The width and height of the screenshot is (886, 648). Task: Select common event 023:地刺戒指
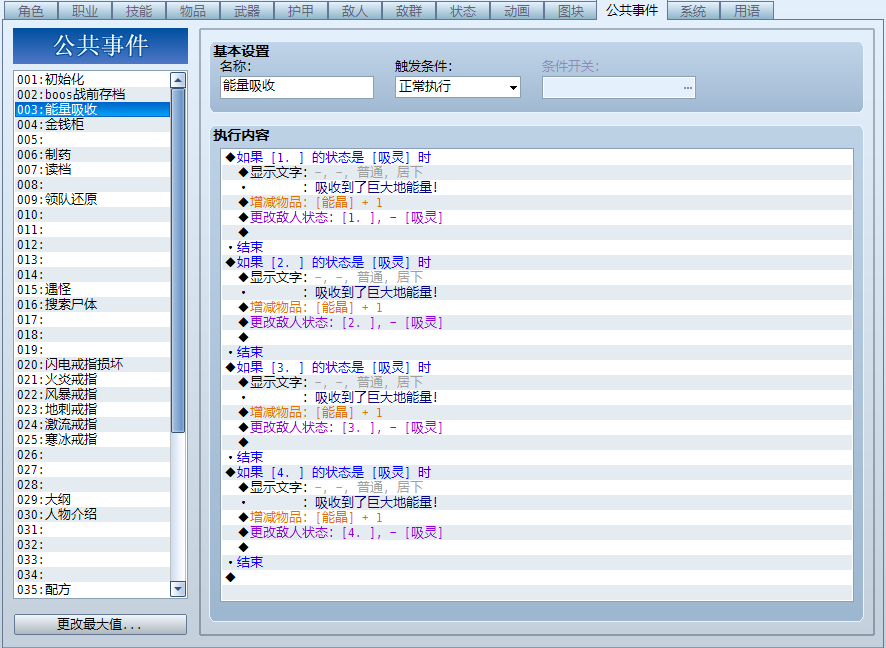pos(92,410)
